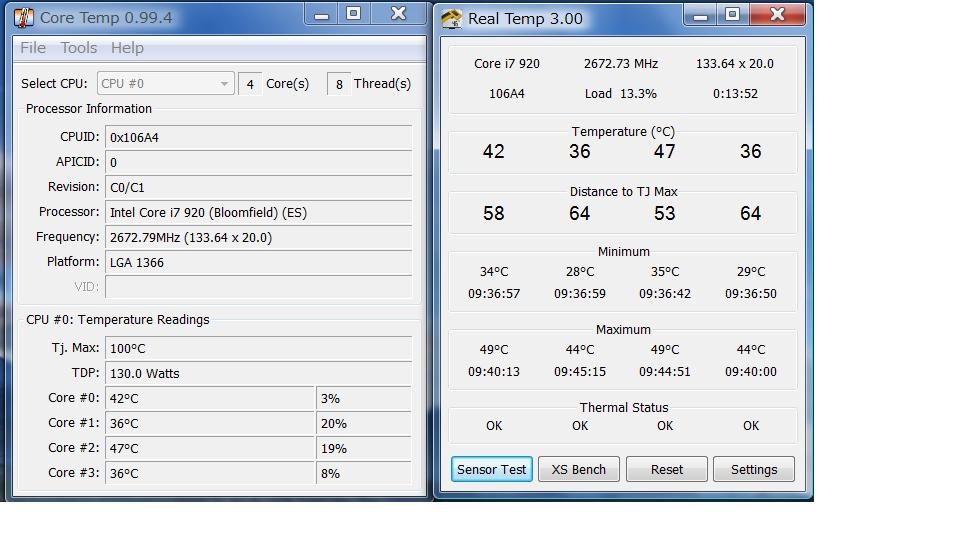960x540 pixels.
Task: Click the Core #1 temperature 36°C field
Action: (x=210, y=424)
